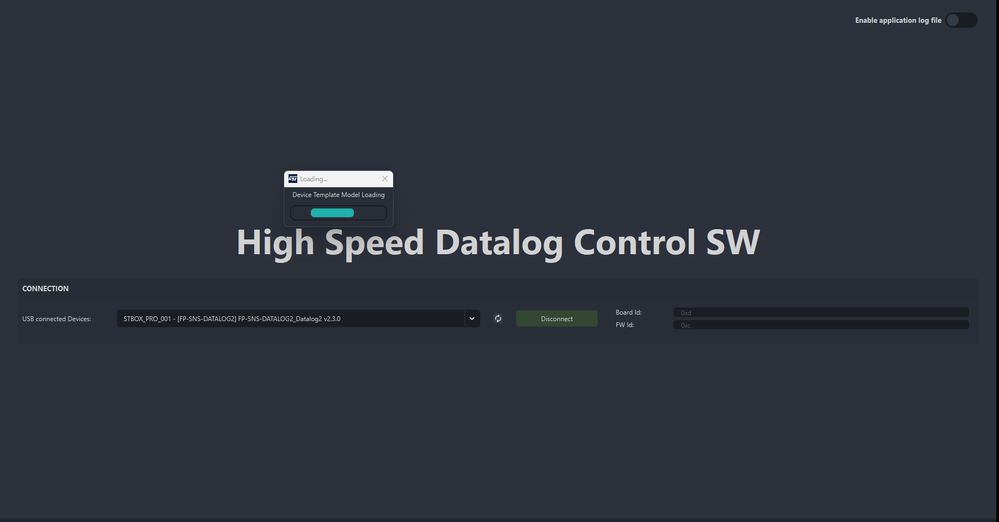Click the Loading... dialog title
Viewport: 999px width, 522px height.
(x=313, y=179)
